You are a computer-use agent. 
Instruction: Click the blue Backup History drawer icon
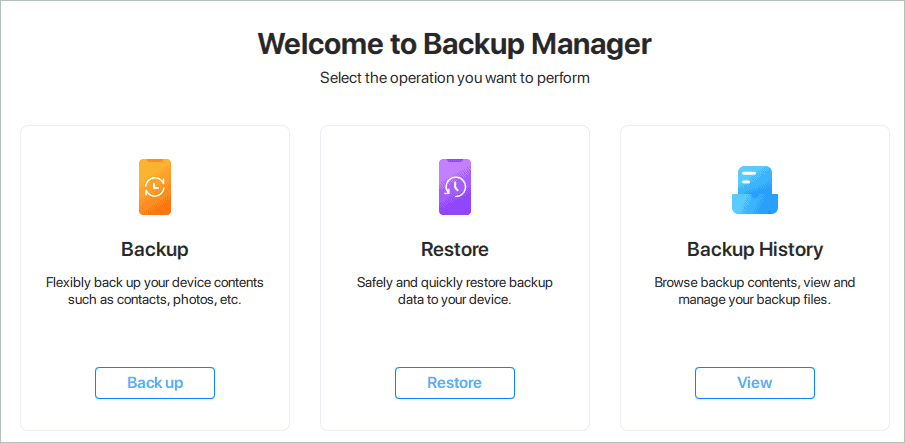(x=755, y=190)
